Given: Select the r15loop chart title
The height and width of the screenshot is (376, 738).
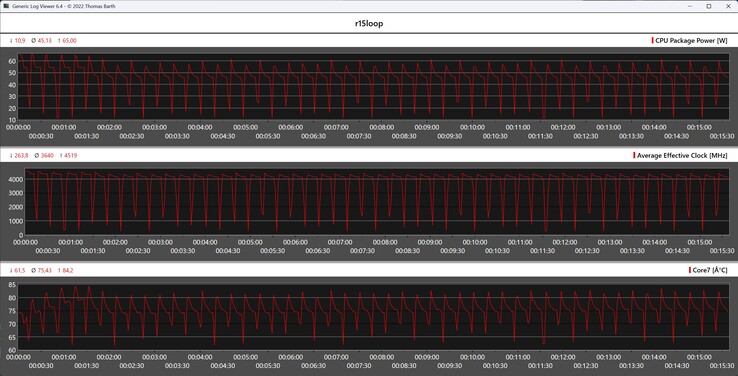Looking at the screenshot, I should [369, 24].
